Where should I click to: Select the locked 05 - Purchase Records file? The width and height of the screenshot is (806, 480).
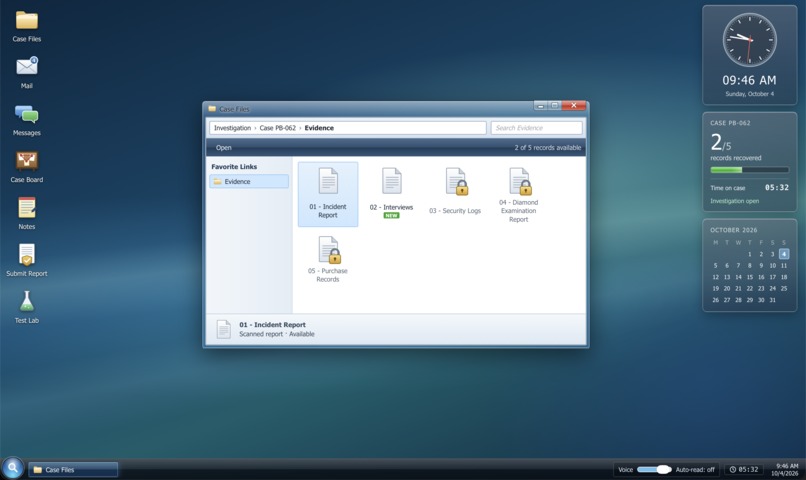[x=328, y=259]
